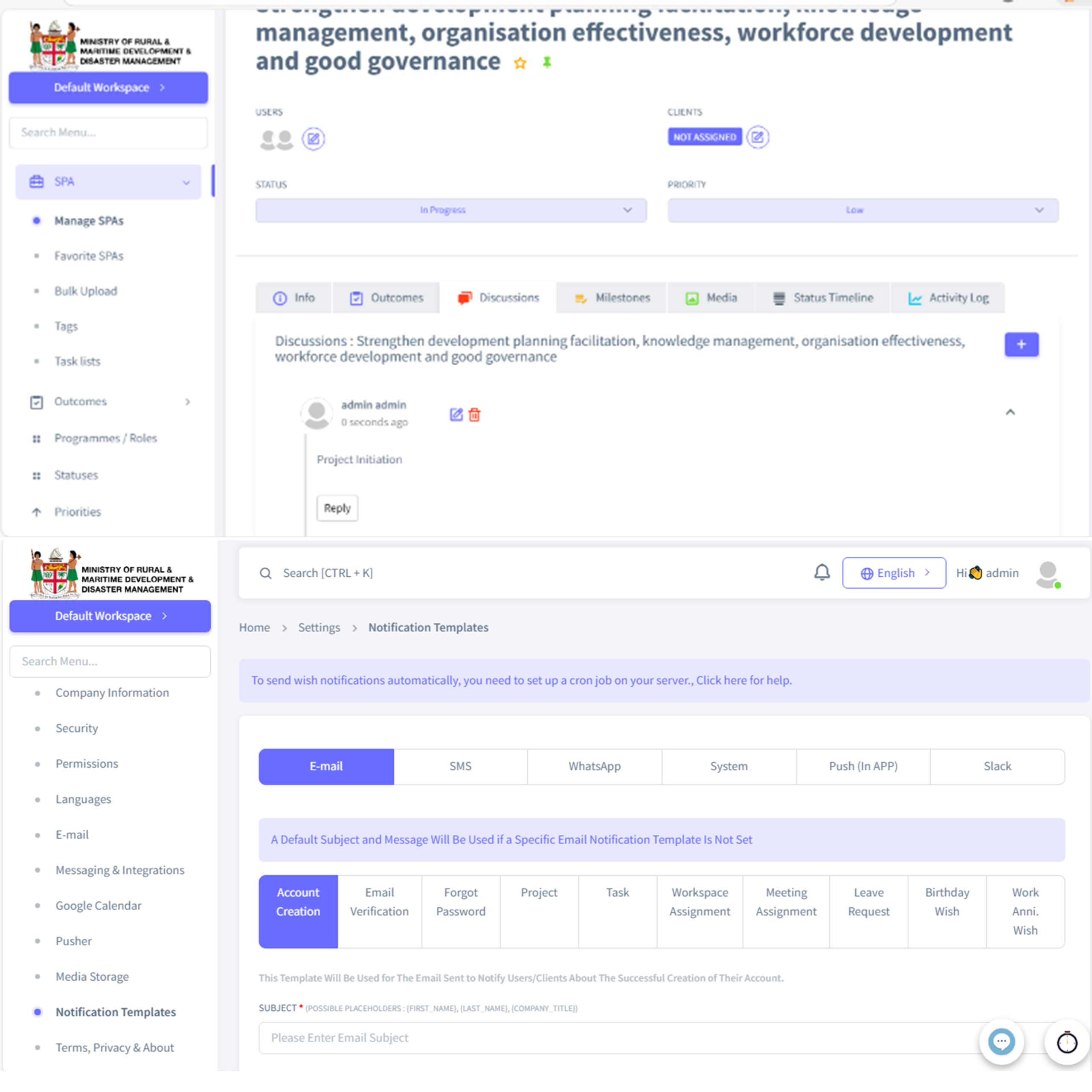
Task: Click the edit discussion comment icon
Action: coord(456,414)
